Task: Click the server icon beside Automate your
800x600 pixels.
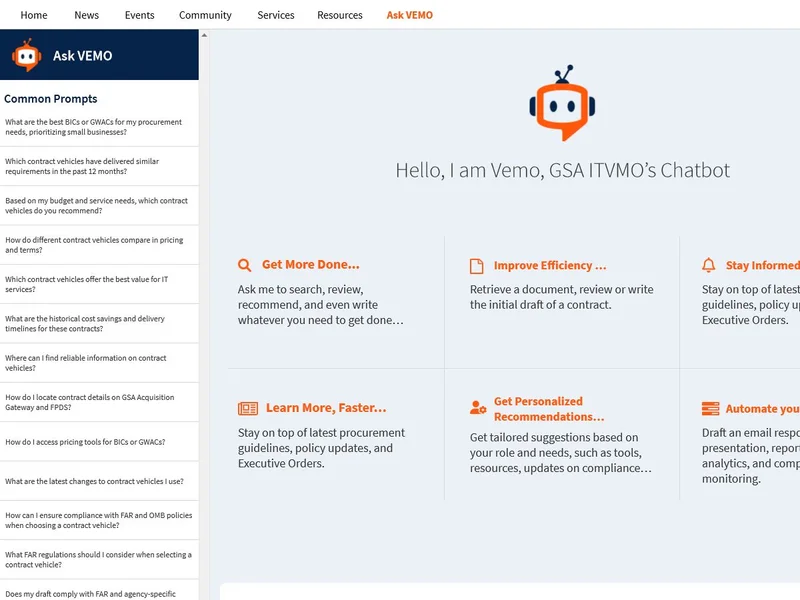Action: click(x=710, y=409)
